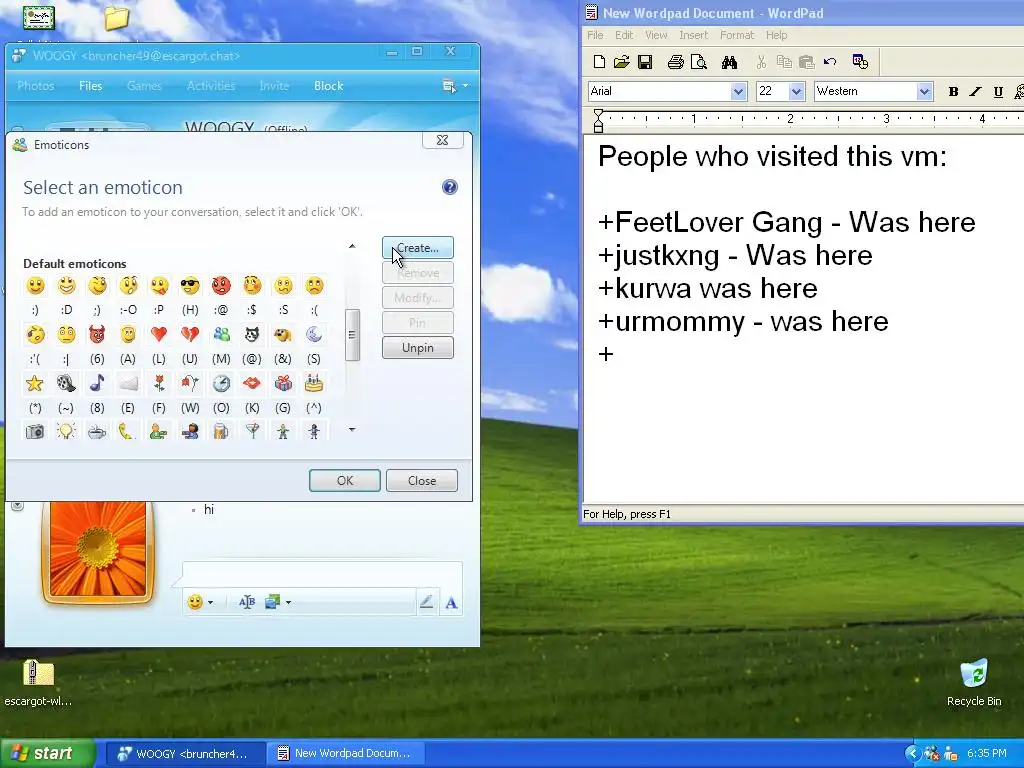Viewport: 1024px width, 768px height.
Task: Toggle Bold formatting in WordPad
Action: click(x=953, y=91)
